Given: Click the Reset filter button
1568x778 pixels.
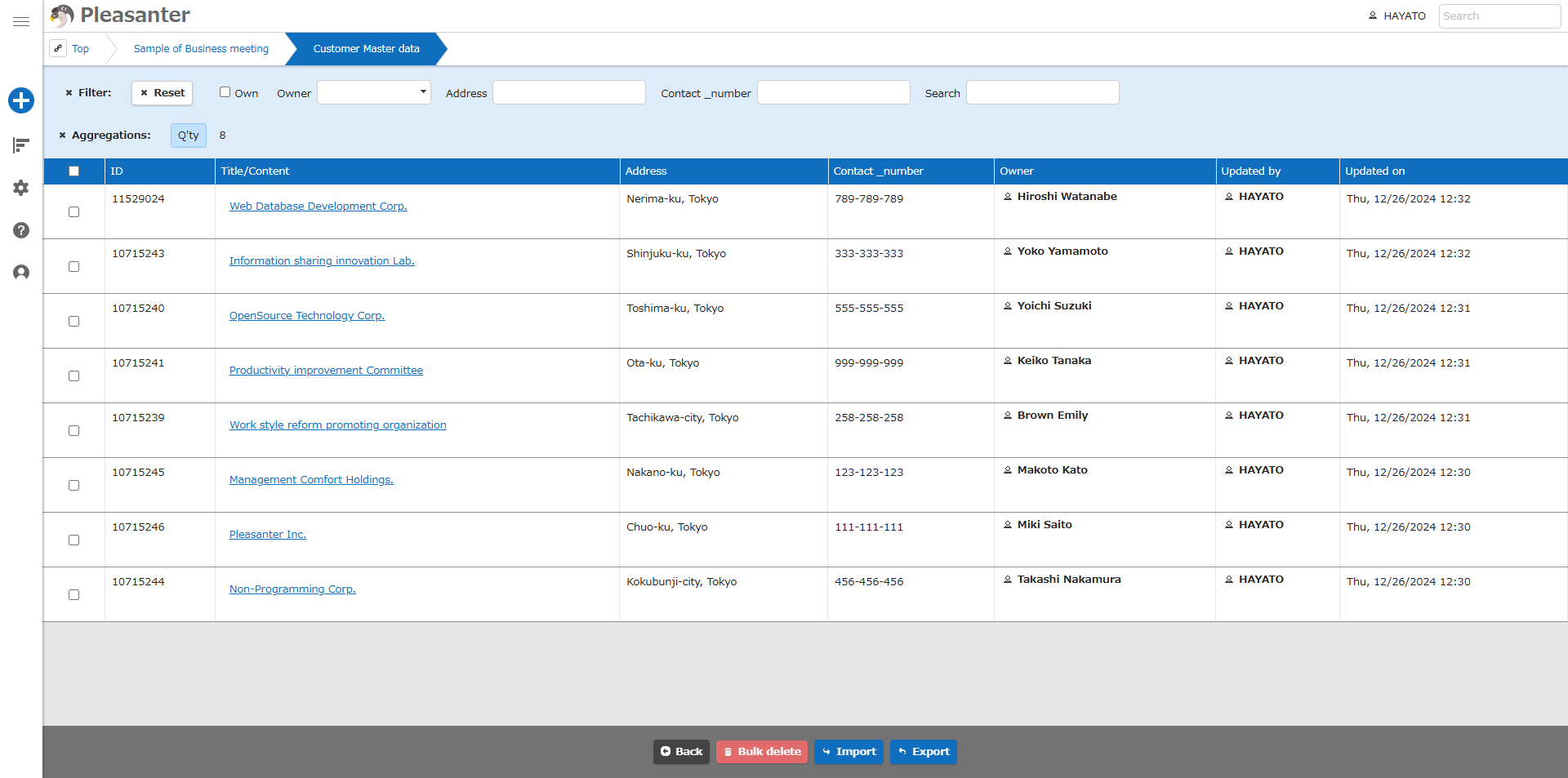Looking at the screenshot, I should tap(162, 93).
